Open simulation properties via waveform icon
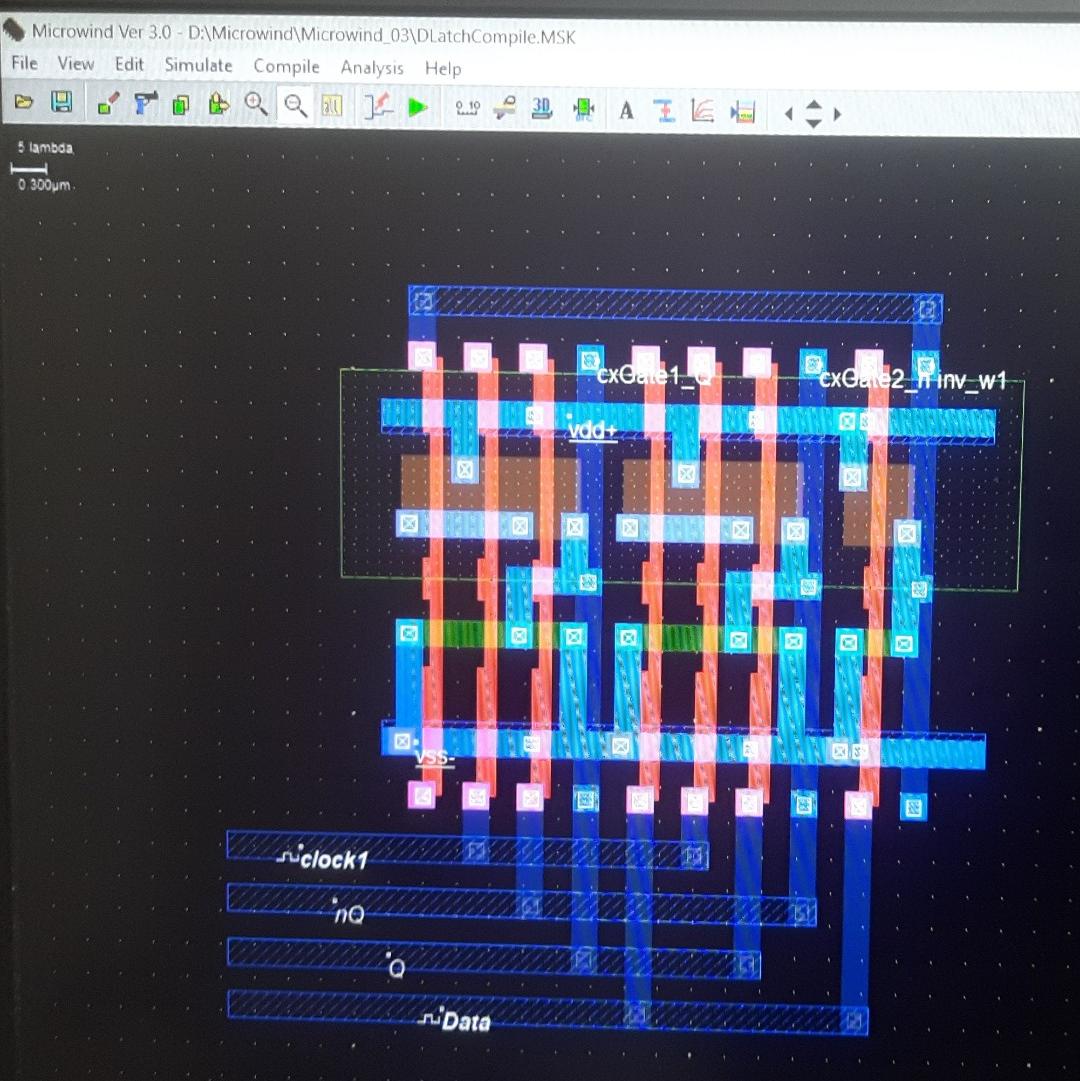 378,106
